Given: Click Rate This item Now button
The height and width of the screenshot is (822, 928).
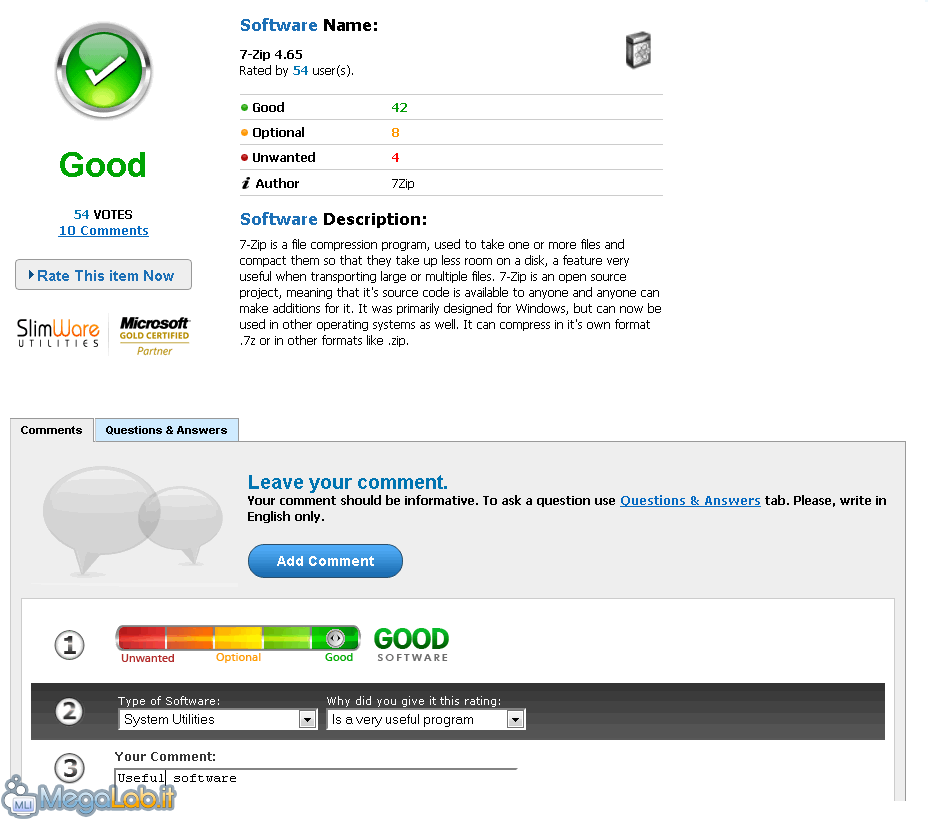Looking at the screenshot, I should tap(104, 275).
